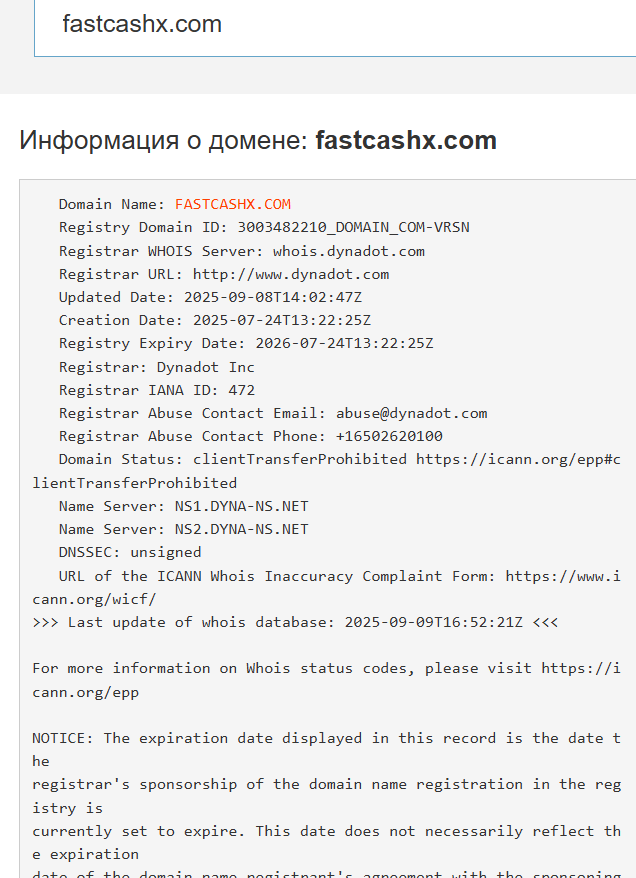Image resolution: width=636 pixels, height=878 pixels.
Task: Click the orange FASTCASHX.COM domain name
Action: click(x=232, y=204)
